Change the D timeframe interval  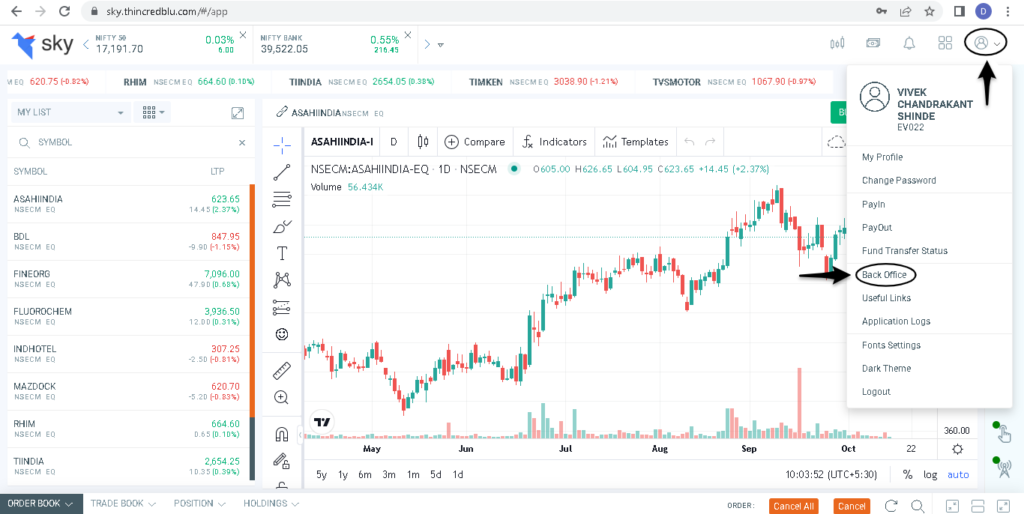pyautogui.click(x=394, y=142)
